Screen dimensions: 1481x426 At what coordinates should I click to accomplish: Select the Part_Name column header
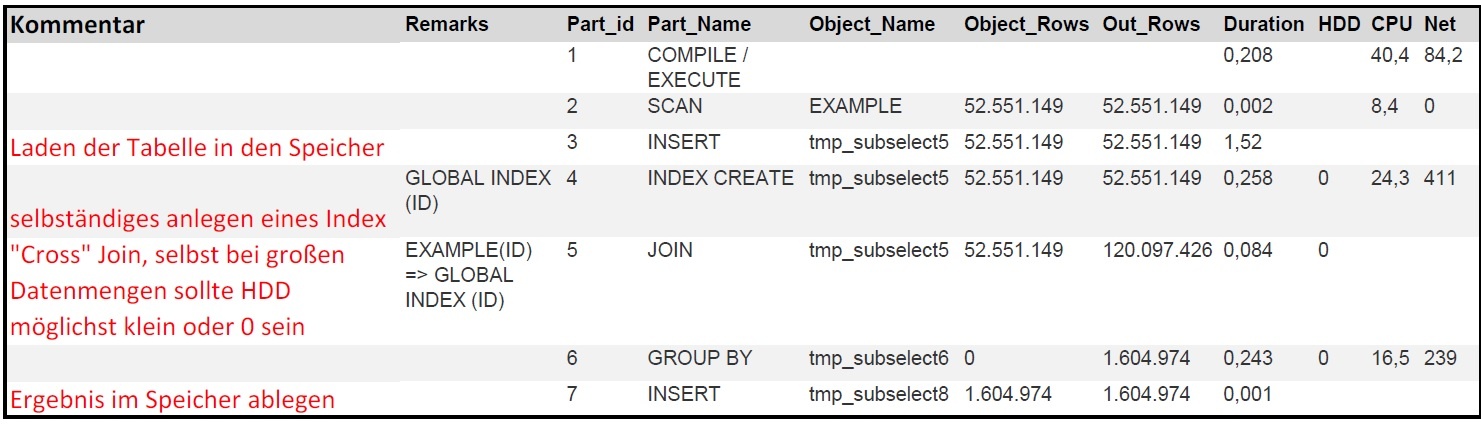[699, 24]
